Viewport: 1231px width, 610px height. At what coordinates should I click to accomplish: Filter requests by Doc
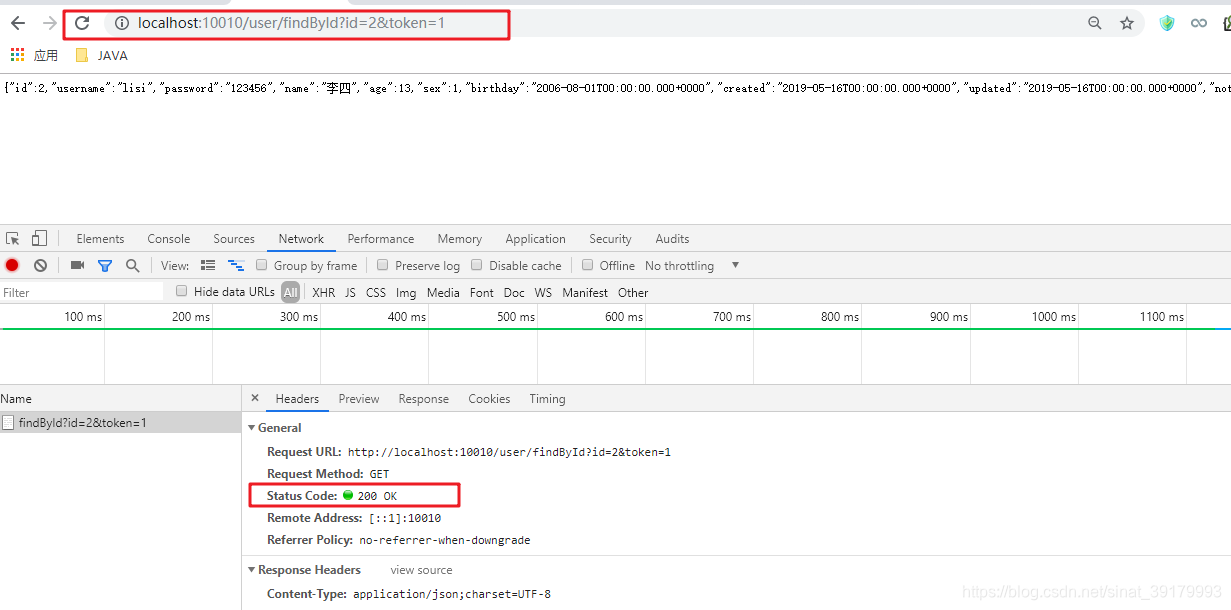click(514, 292)
